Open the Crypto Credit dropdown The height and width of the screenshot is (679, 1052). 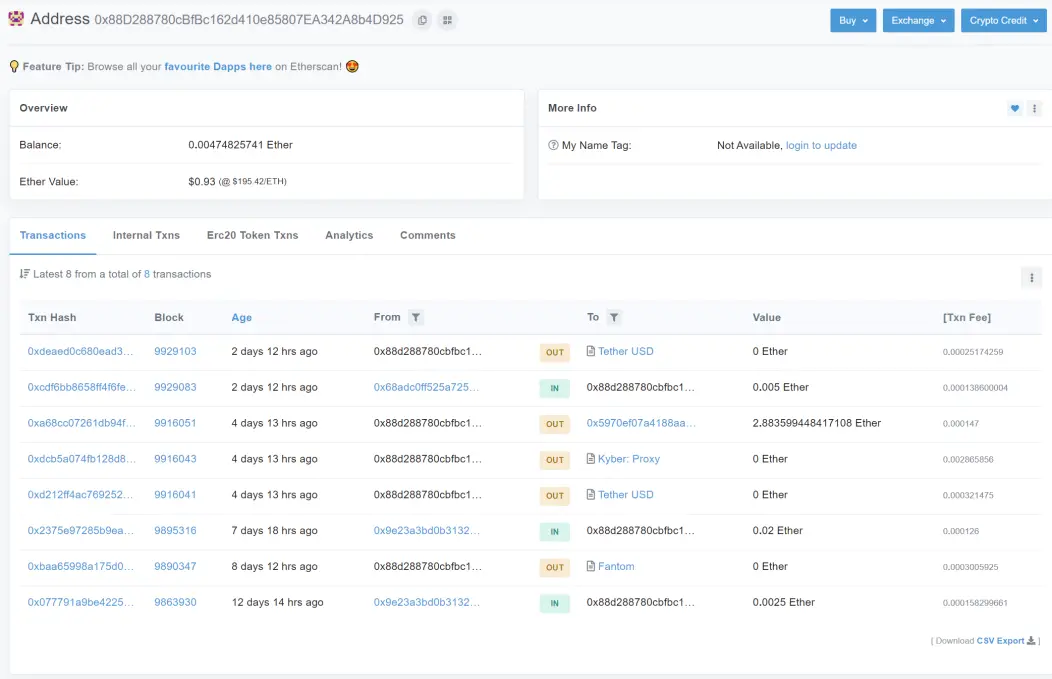1004,20
